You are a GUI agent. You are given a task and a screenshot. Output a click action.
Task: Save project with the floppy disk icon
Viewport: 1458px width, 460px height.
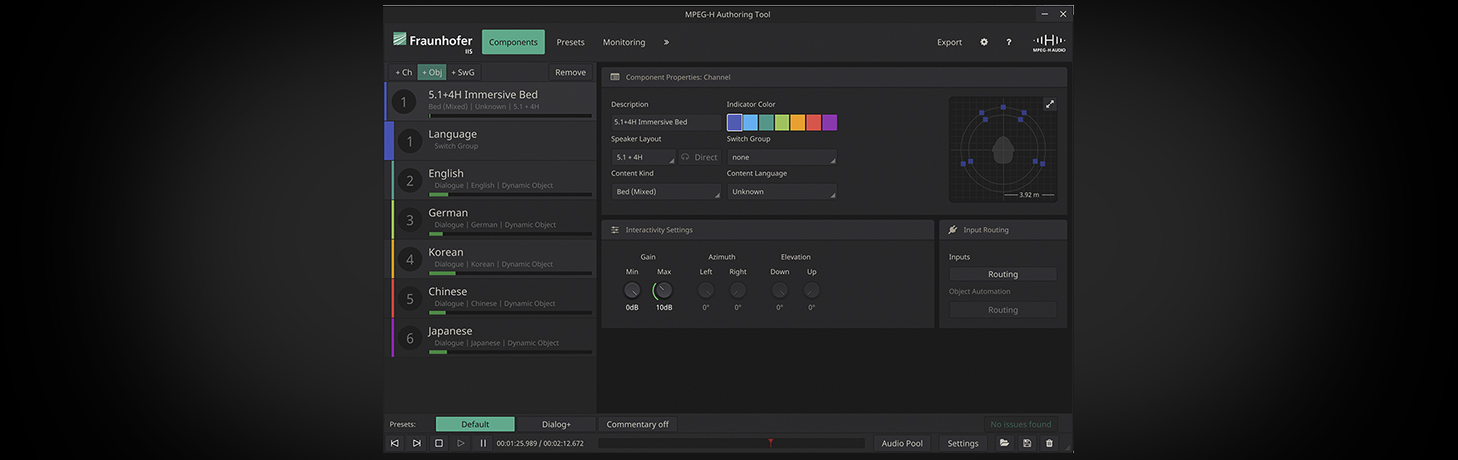tap(1027, 443)
